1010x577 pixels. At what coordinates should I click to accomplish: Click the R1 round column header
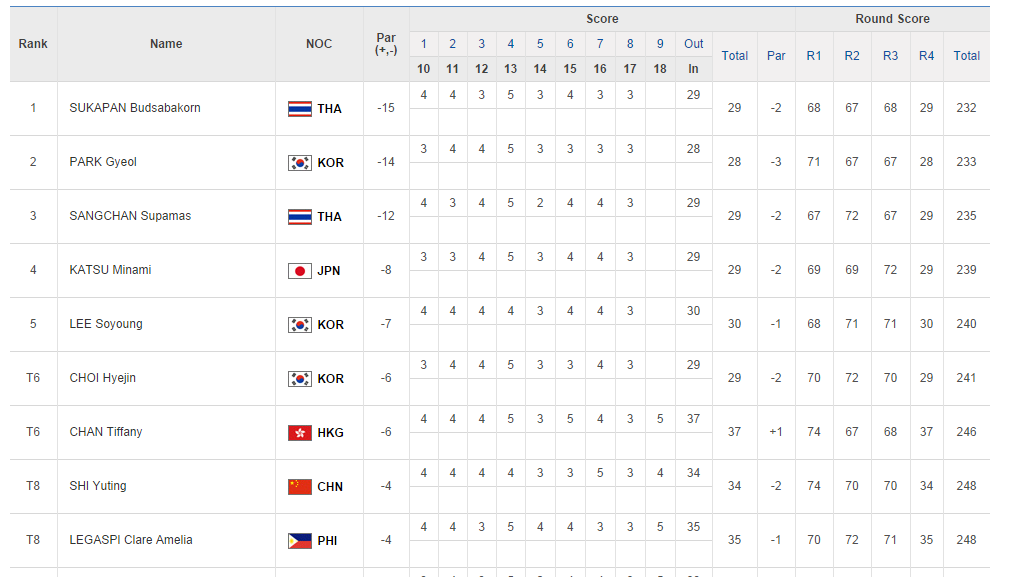pos(814,56)
